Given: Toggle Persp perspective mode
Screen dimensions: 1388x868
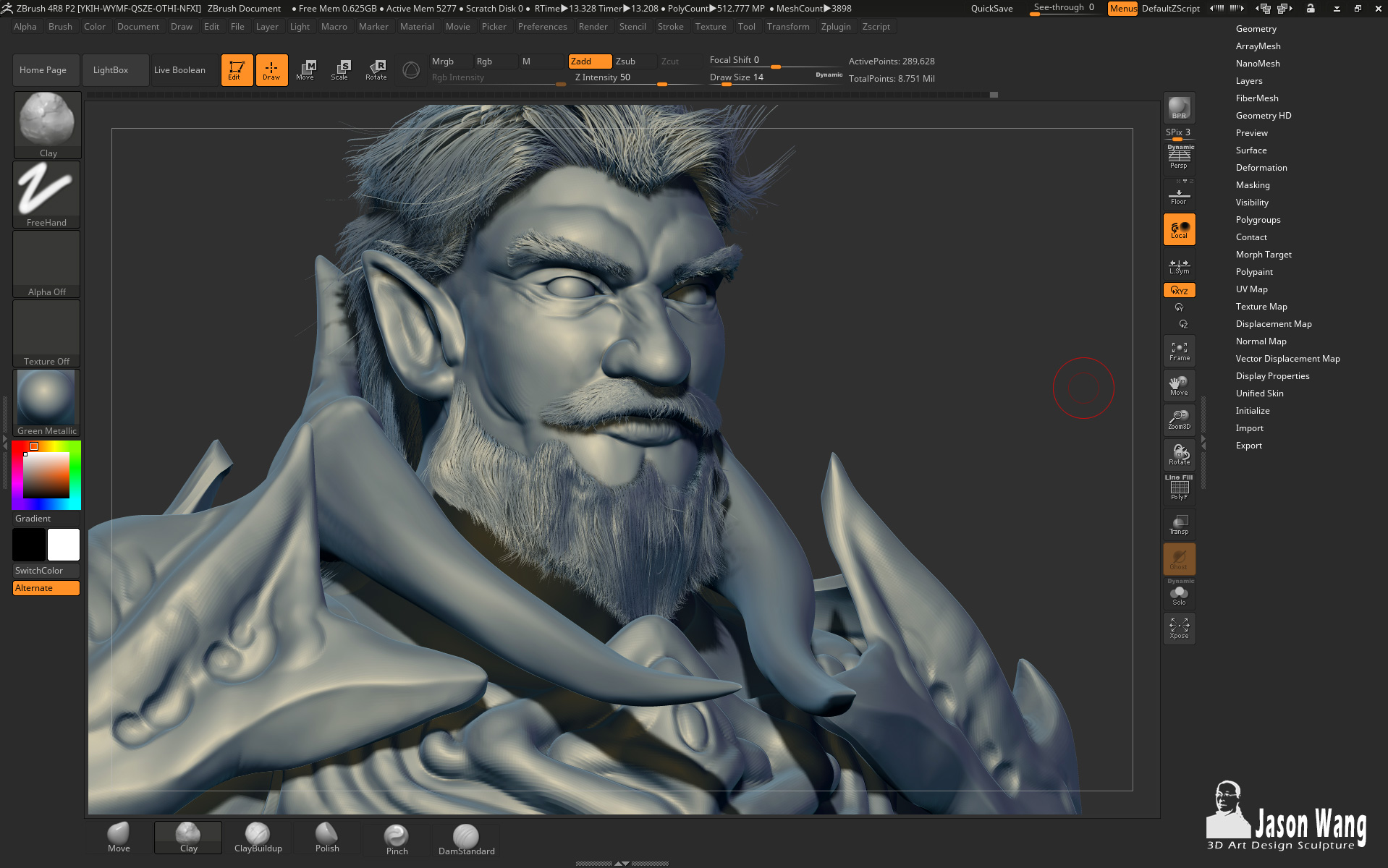Looking at the screenshot, I should click(x=1179, y=157).
